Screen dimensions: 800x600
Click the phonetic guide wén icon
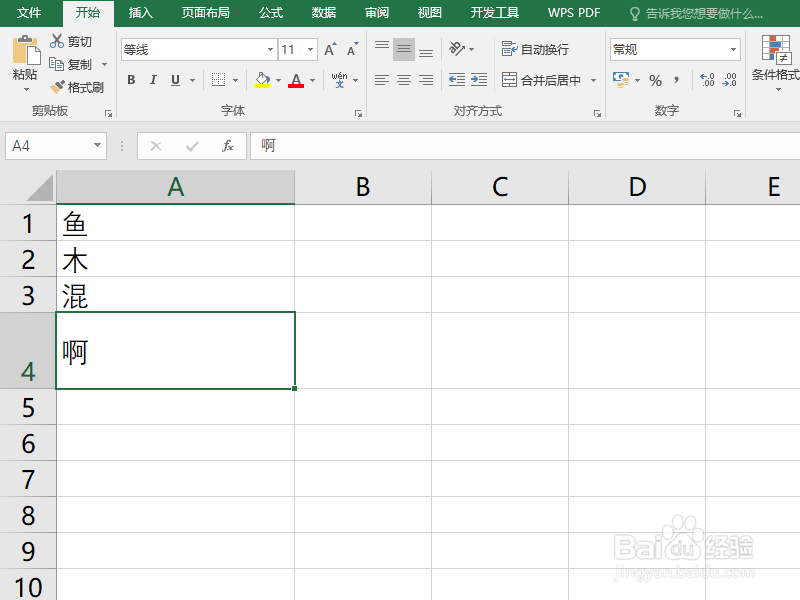pos(339,80)
